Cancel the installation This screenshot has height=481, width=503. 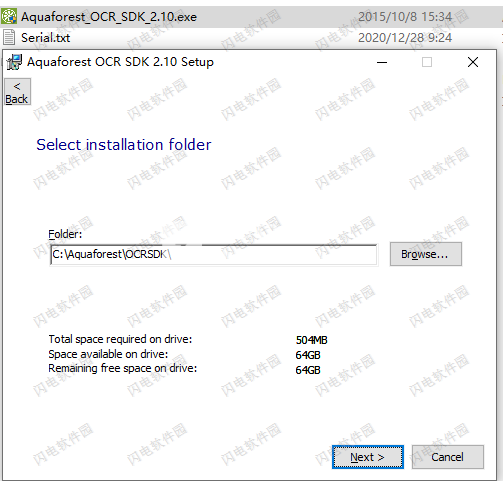[x=447, y=457]
